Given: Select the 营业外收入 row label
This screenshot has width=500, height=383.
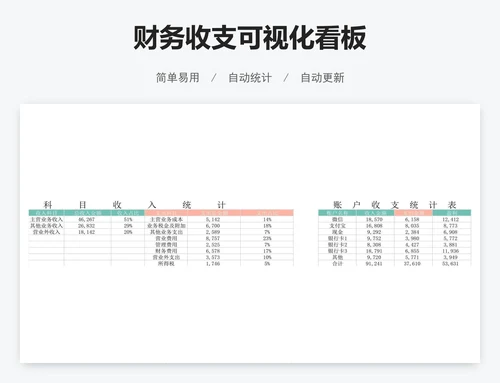Looking at the screenshot, I should click(x=46, y=232).
